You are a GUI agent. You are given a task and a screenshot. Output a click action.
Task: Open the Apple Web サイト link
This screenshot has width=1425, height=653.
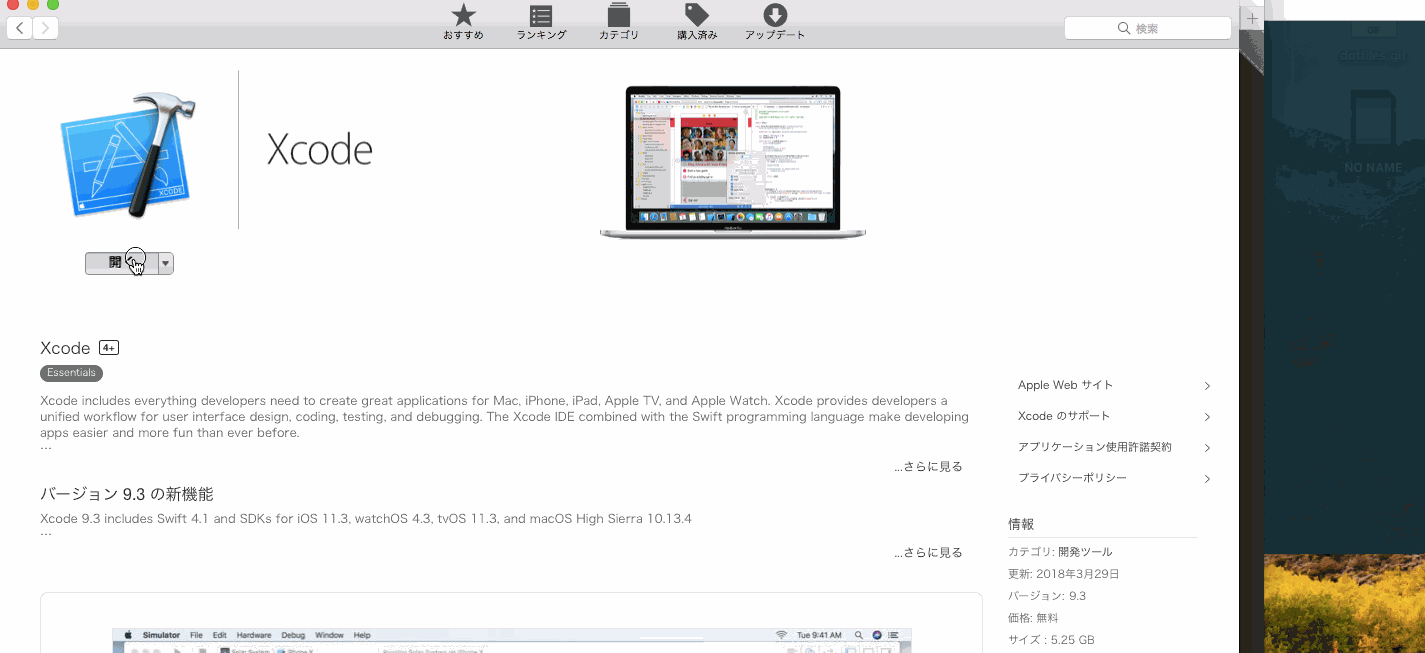(1065, 385)
